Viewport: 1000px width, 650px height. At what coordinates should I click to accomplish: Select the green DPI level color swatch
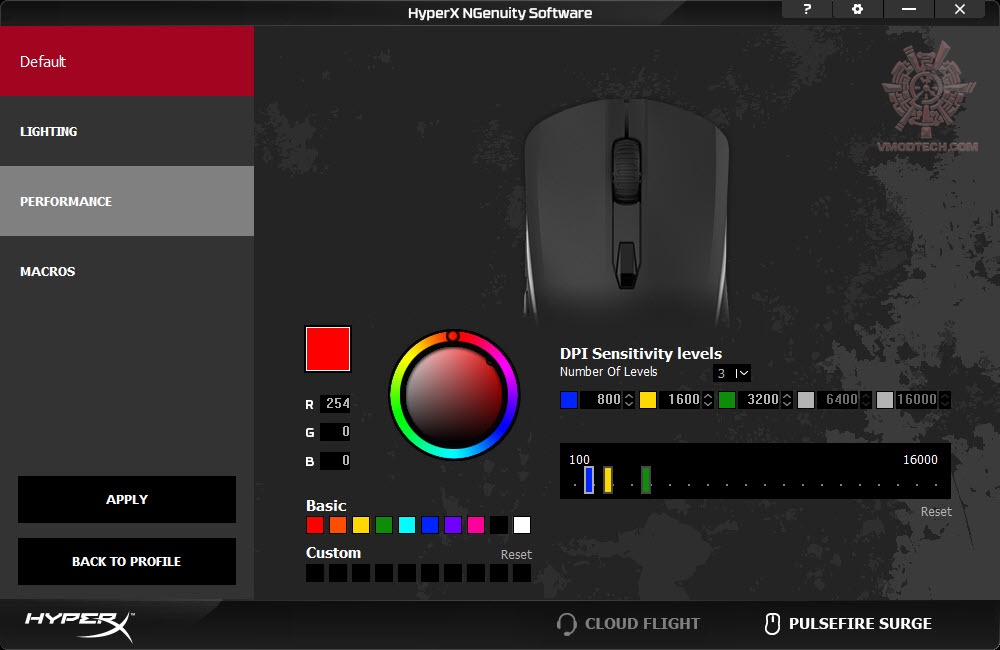[727, 400]
